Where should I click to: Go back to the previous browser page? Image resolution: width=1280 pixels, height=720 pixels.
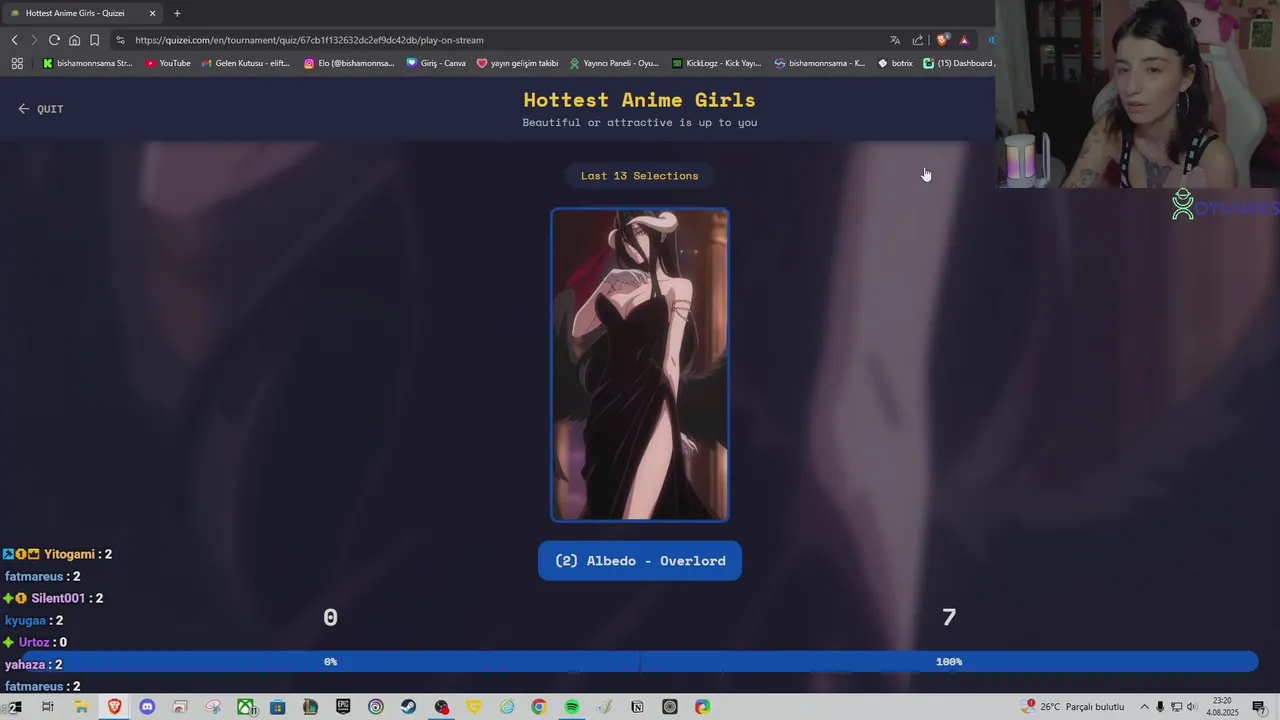coord(14,40)
